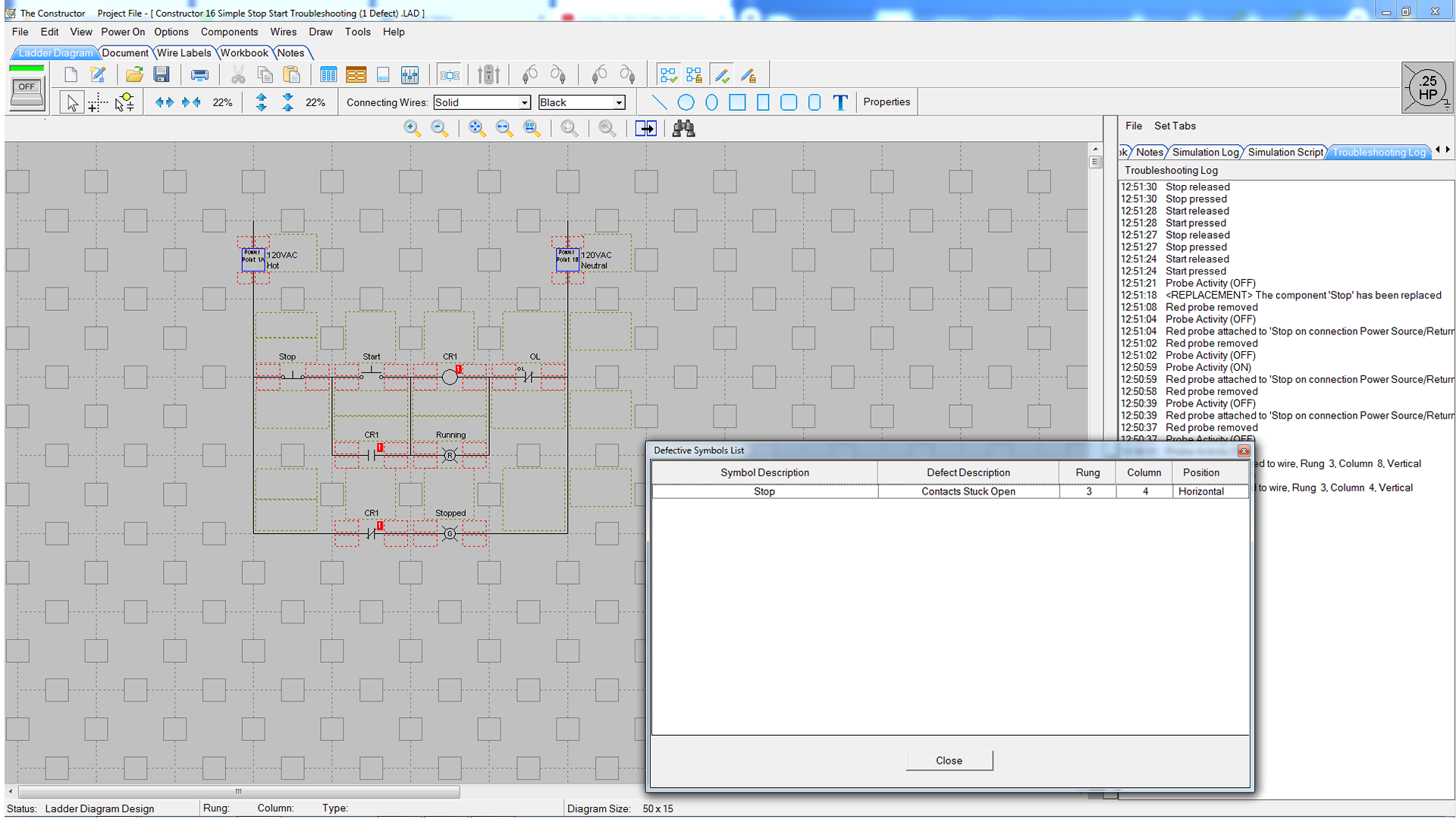Click the Save diskette icon
This screenshot has width=1456, height=819.
click(161, 74)
